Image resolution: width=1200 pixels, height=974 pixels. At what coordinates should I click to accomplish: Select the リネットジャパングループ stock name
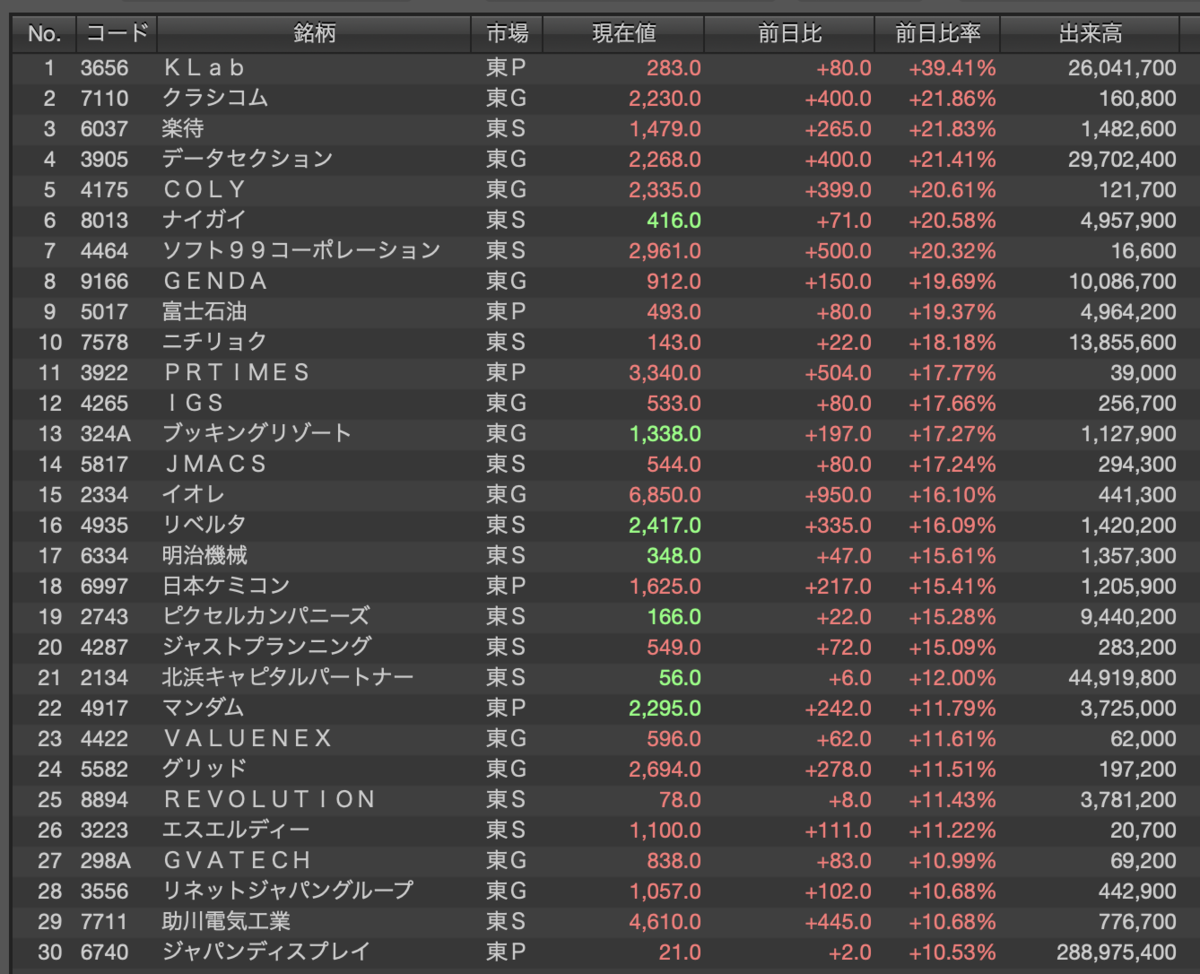coord(288,891)
